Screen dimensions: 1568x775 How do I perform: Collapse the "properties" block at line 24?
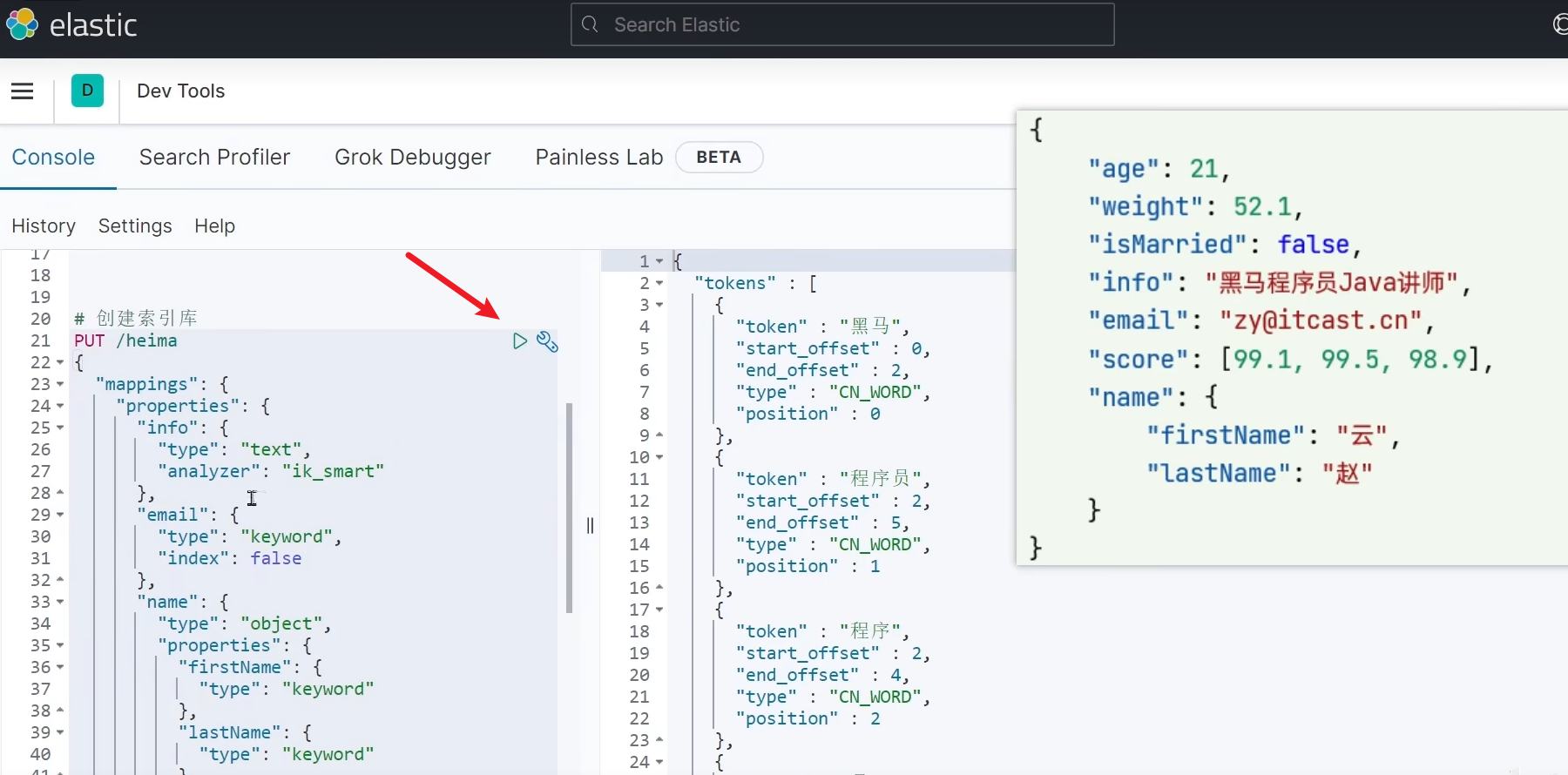(x=60, y=407)
